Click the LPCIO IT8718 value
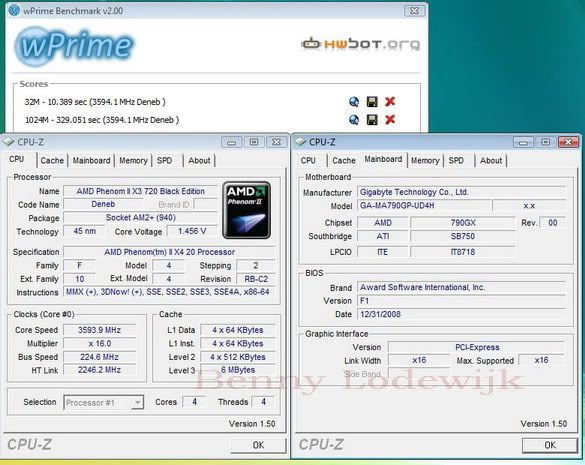 (x=463, y=252)
